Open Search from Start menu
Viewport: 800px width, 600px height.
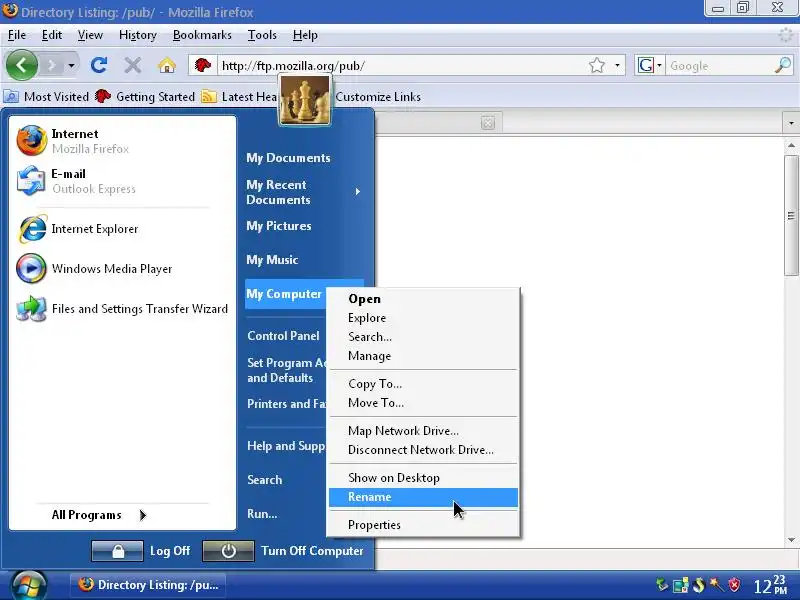coord(264,480)
